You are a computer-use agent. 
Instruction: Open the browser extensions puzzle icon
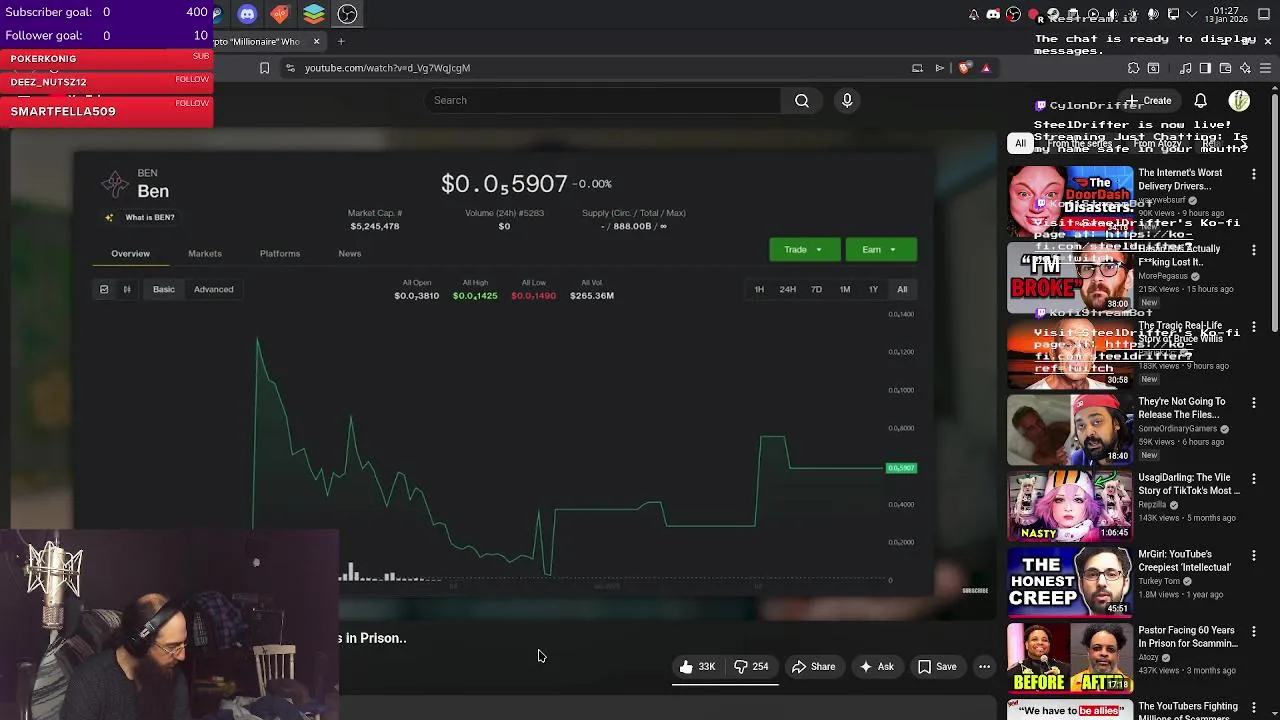pos(1133,68)
